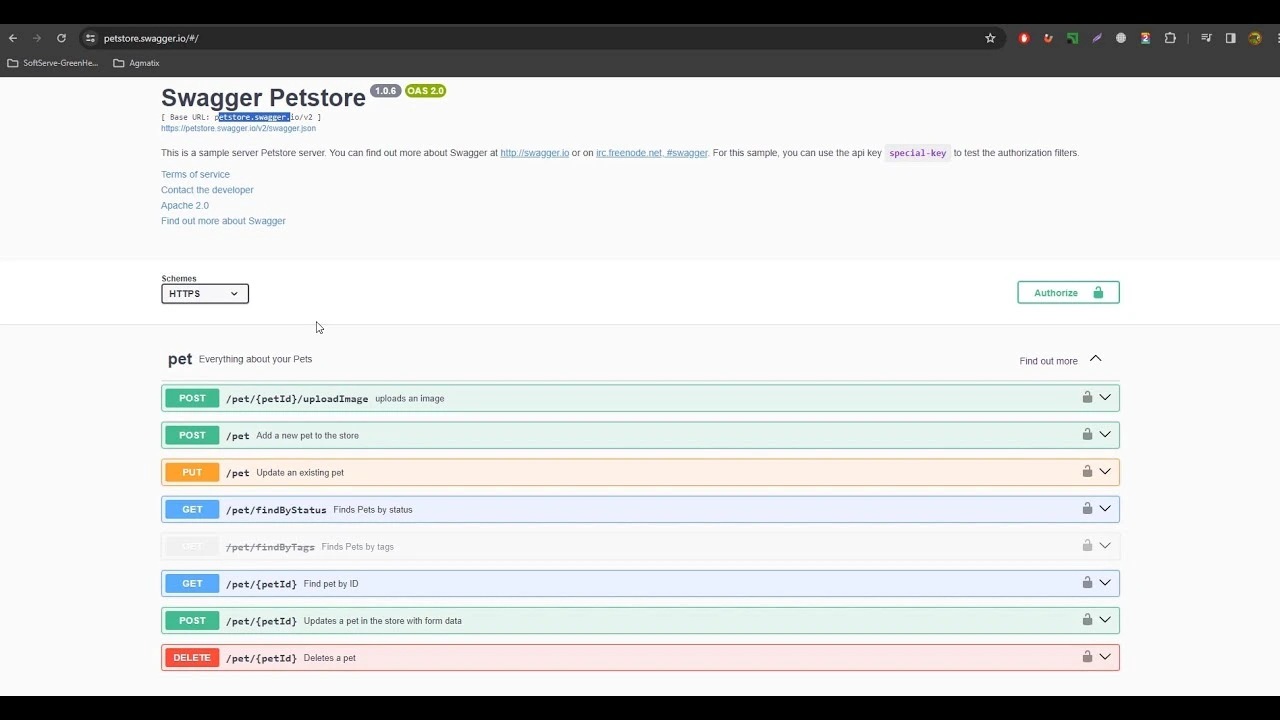
Task: Open the Terms of service link
Action: coord(195,174)
